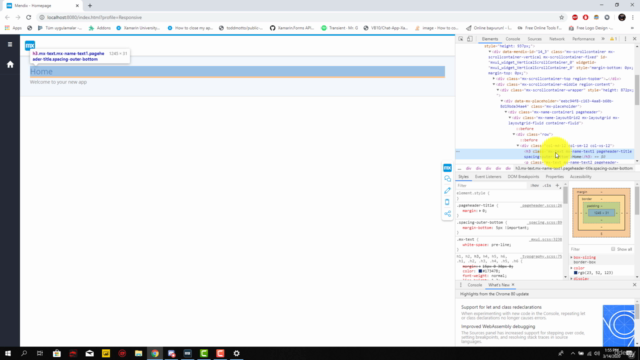Open the Xamarin.Forms API GitHub bookmark
The width and height of the screenshot is (640, 360).
(x=291, y=28)
